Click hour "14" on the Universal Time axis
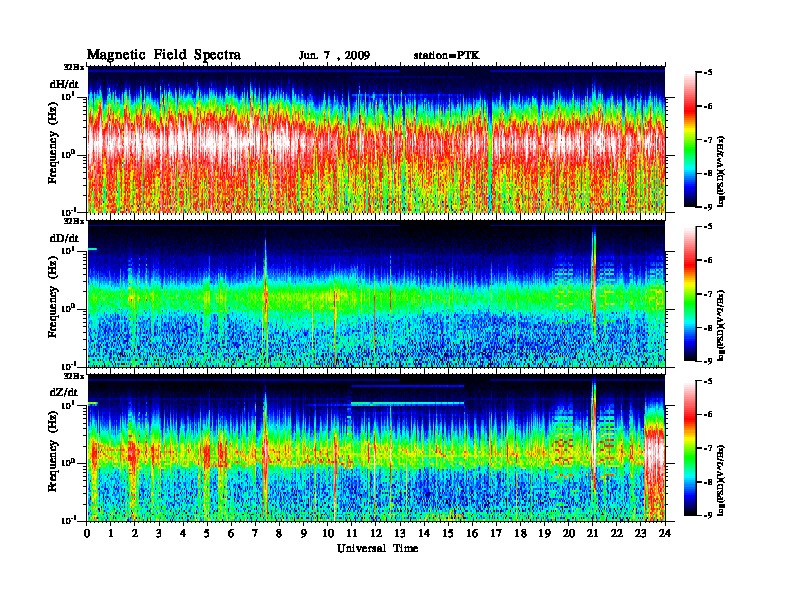Image resolution: width=792 pixels, height=612 pixels. click(424, 533)
